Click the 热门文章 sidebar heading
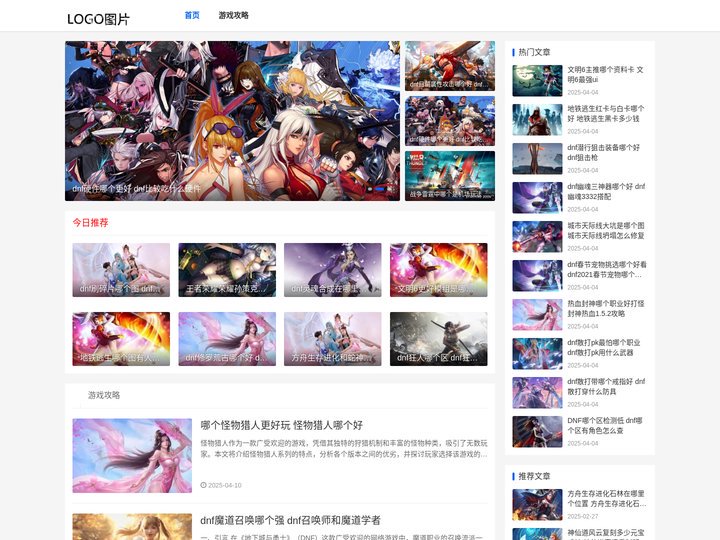720x540 pixels. point(534,52)
